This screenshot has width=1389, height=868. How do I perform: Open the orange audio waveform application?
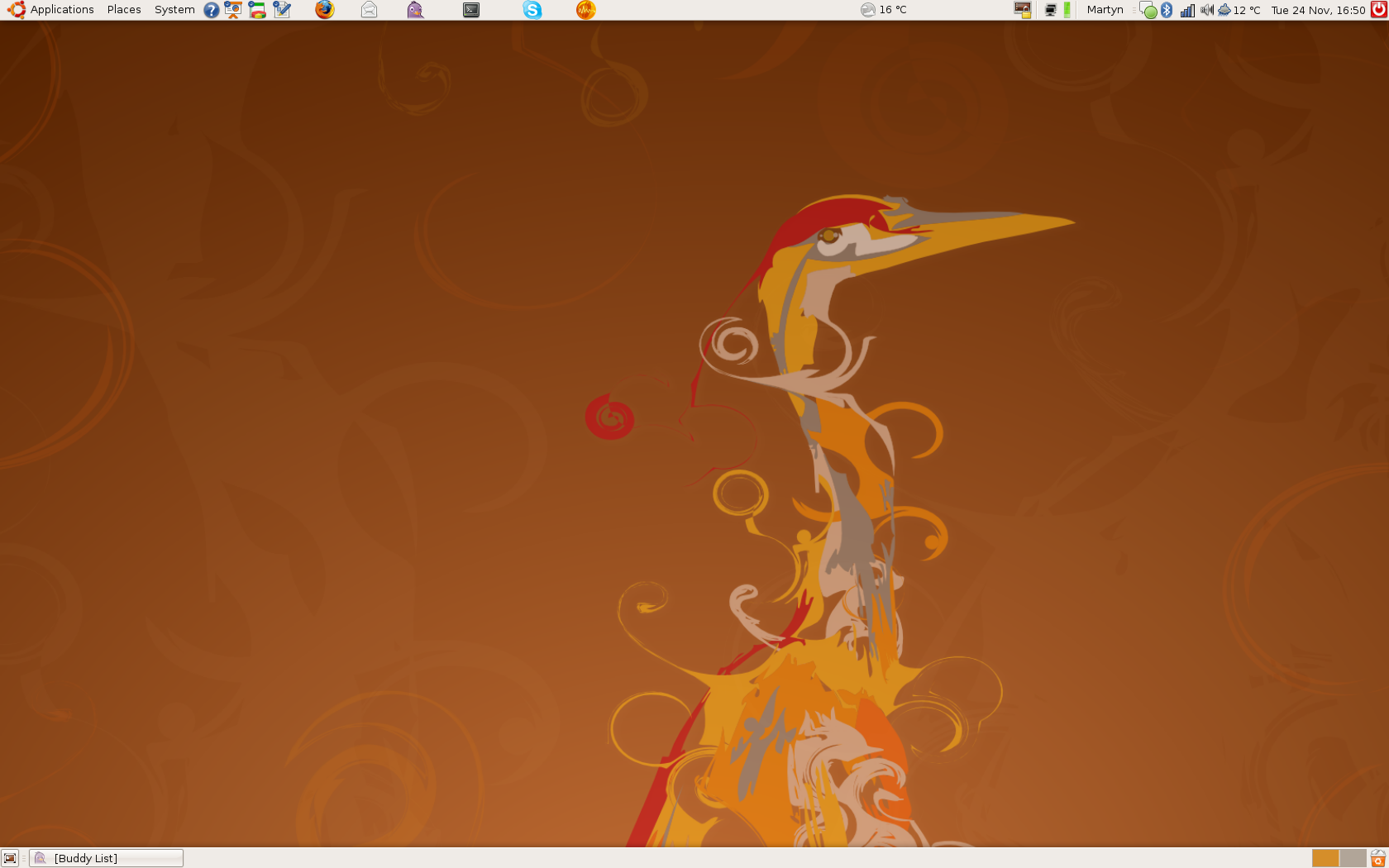click(x=586, y=10)
